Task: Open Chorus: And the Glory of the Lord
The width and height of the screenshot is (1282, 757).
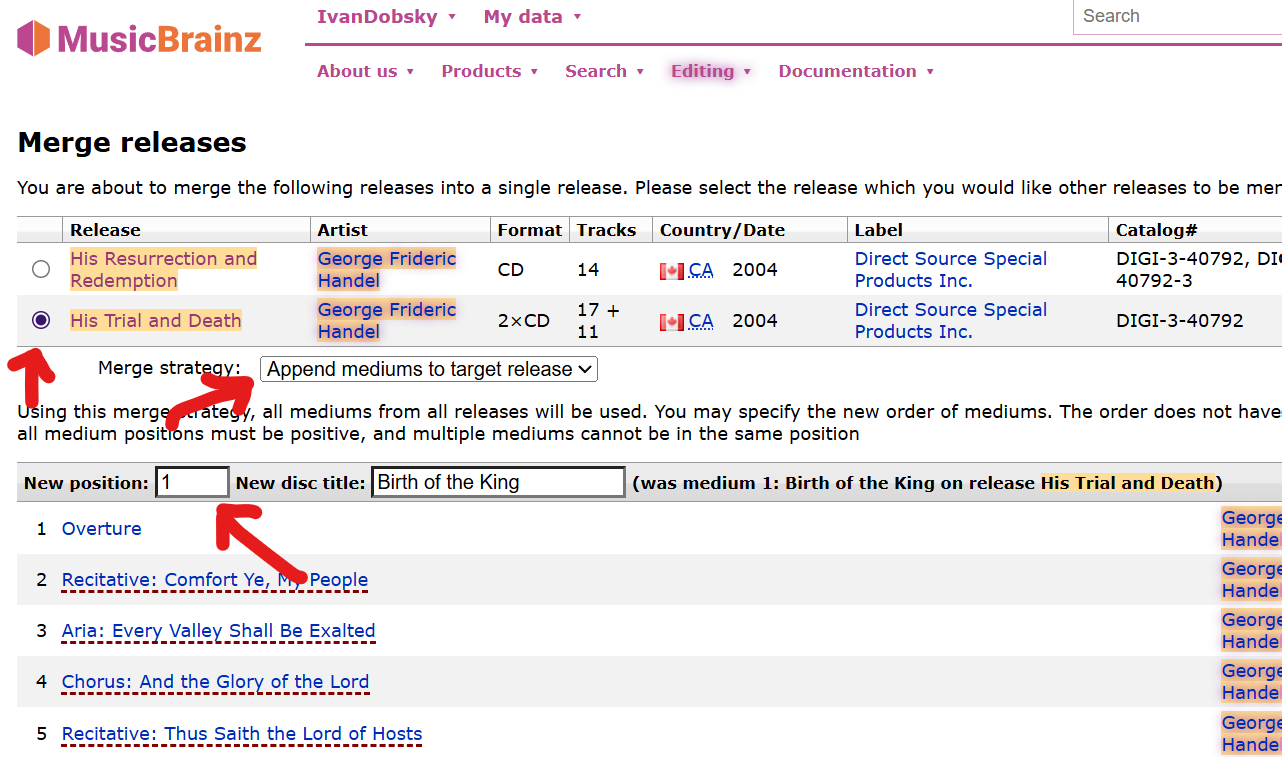Action: [215, 682]
